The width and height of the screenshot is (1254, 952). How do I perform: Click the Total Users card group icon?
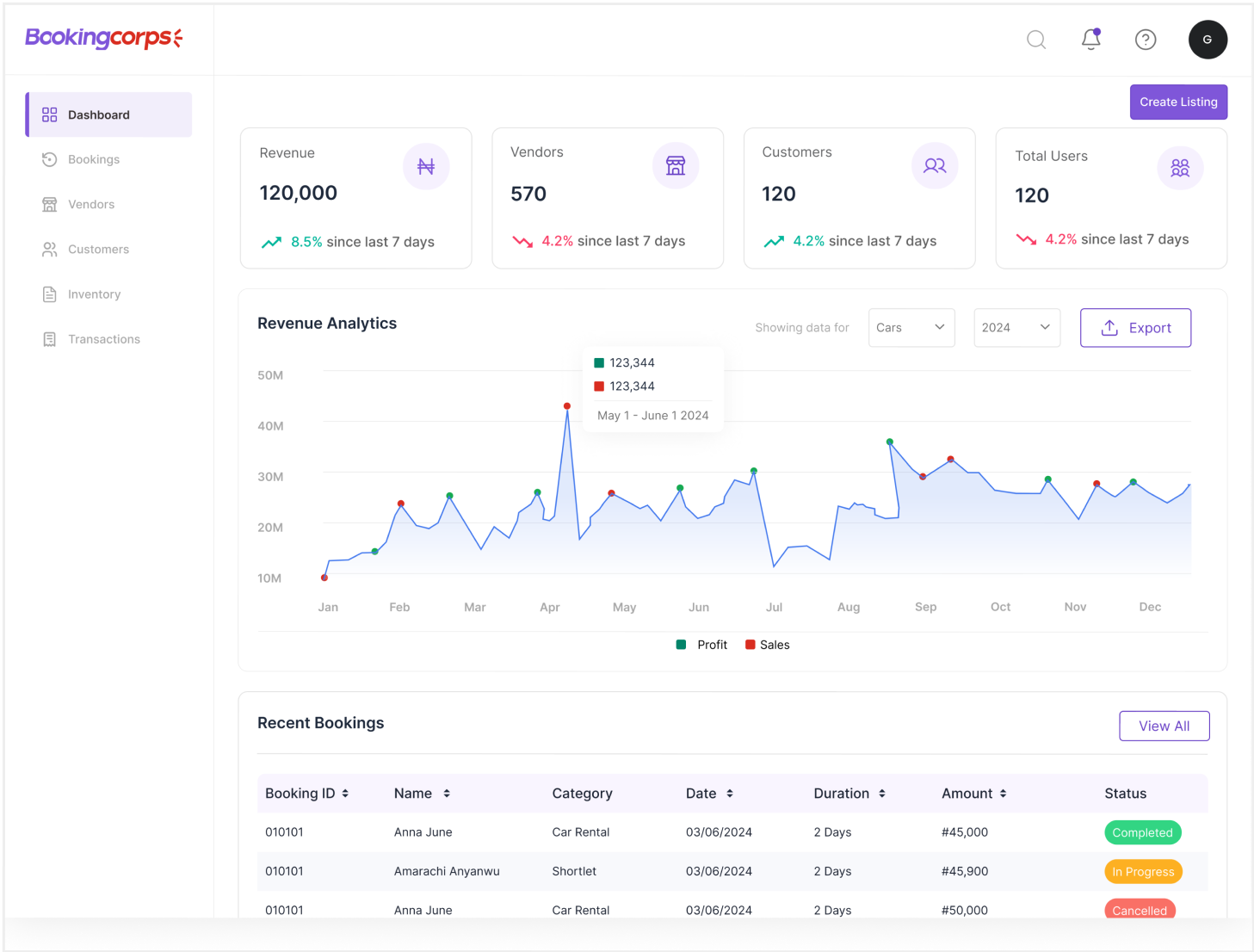[1180, 168]
